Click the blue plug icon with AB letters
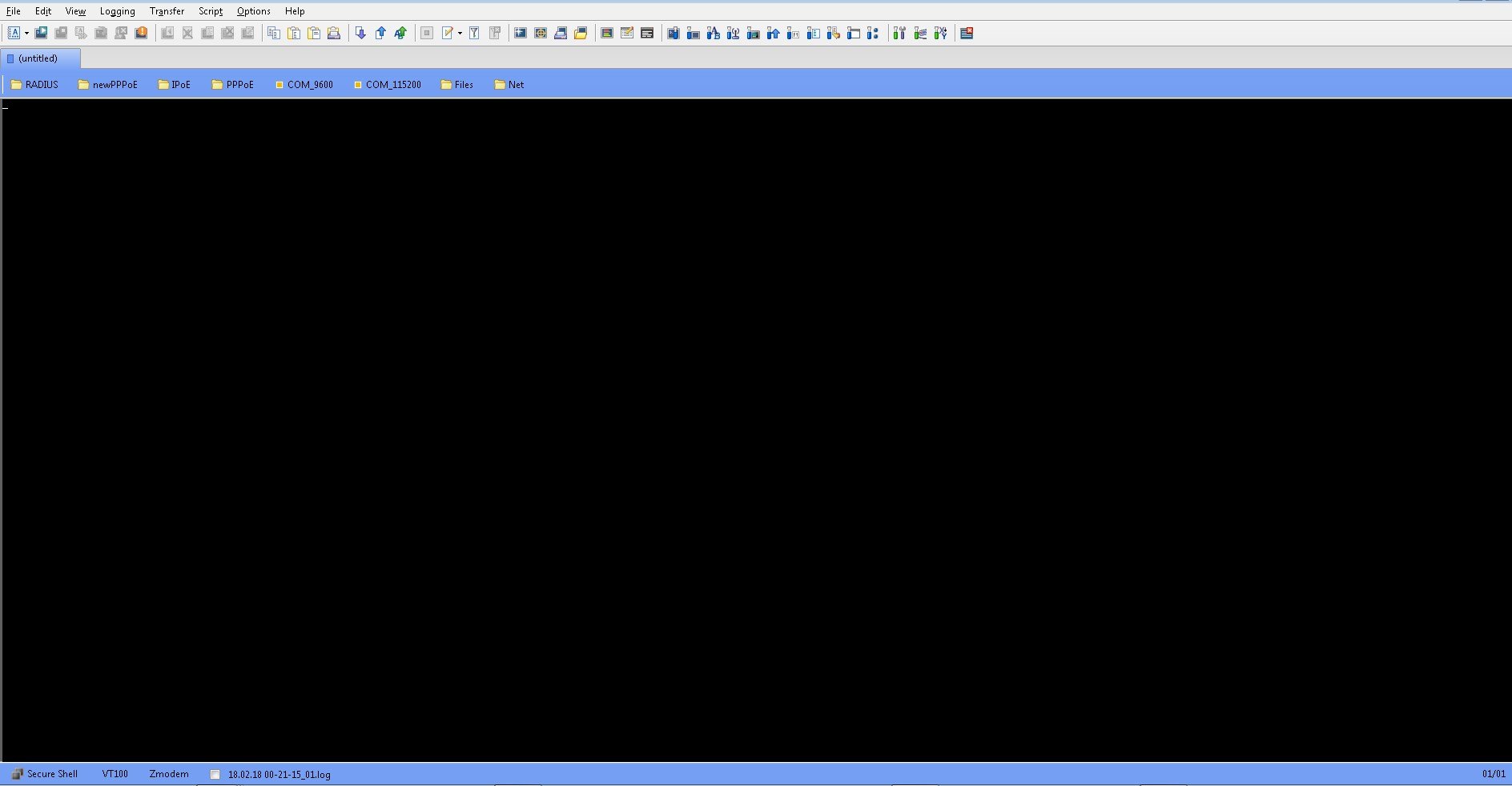 pyautogui.click(x=713, y=33)
